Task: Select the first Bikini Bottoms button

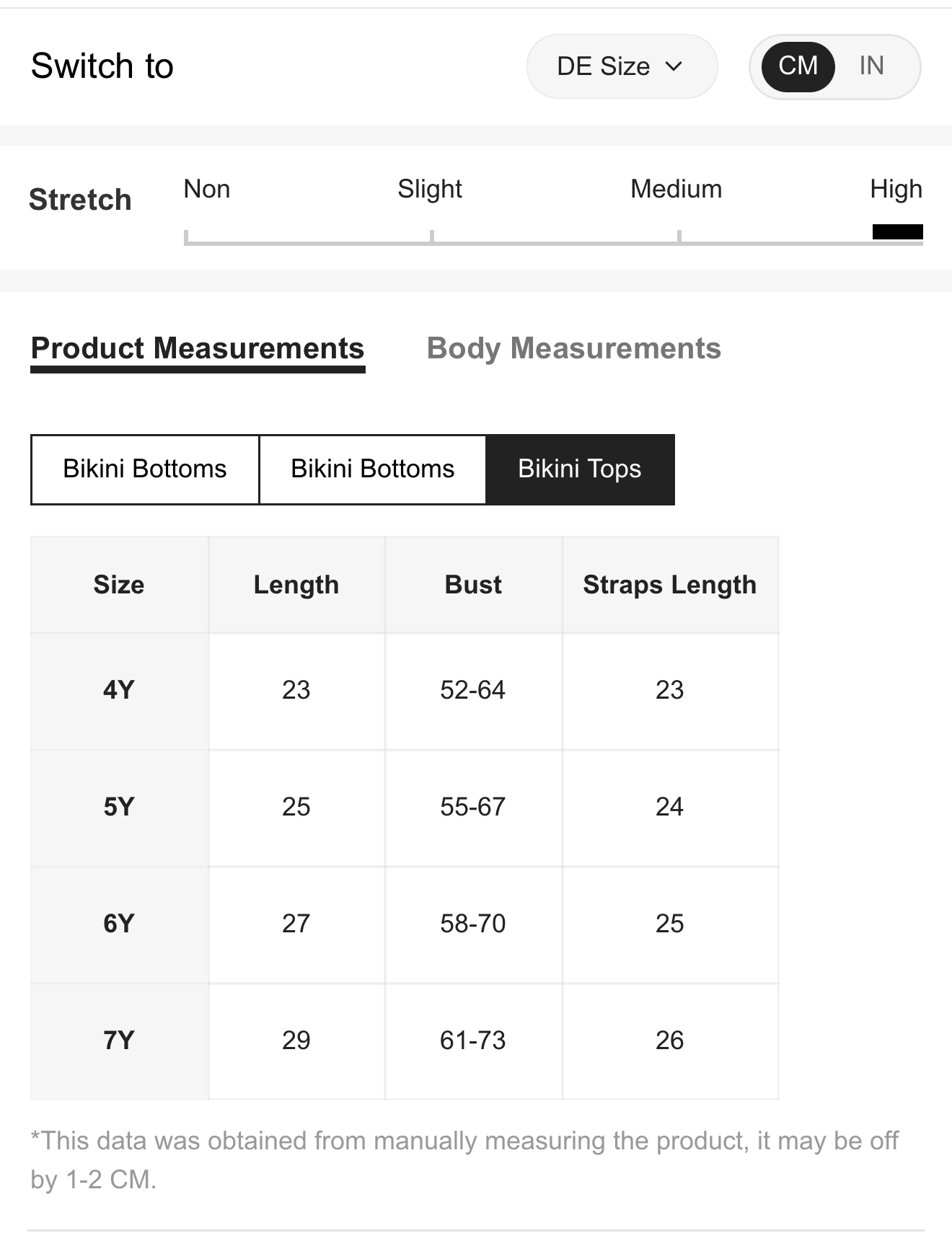Action: 145,469
